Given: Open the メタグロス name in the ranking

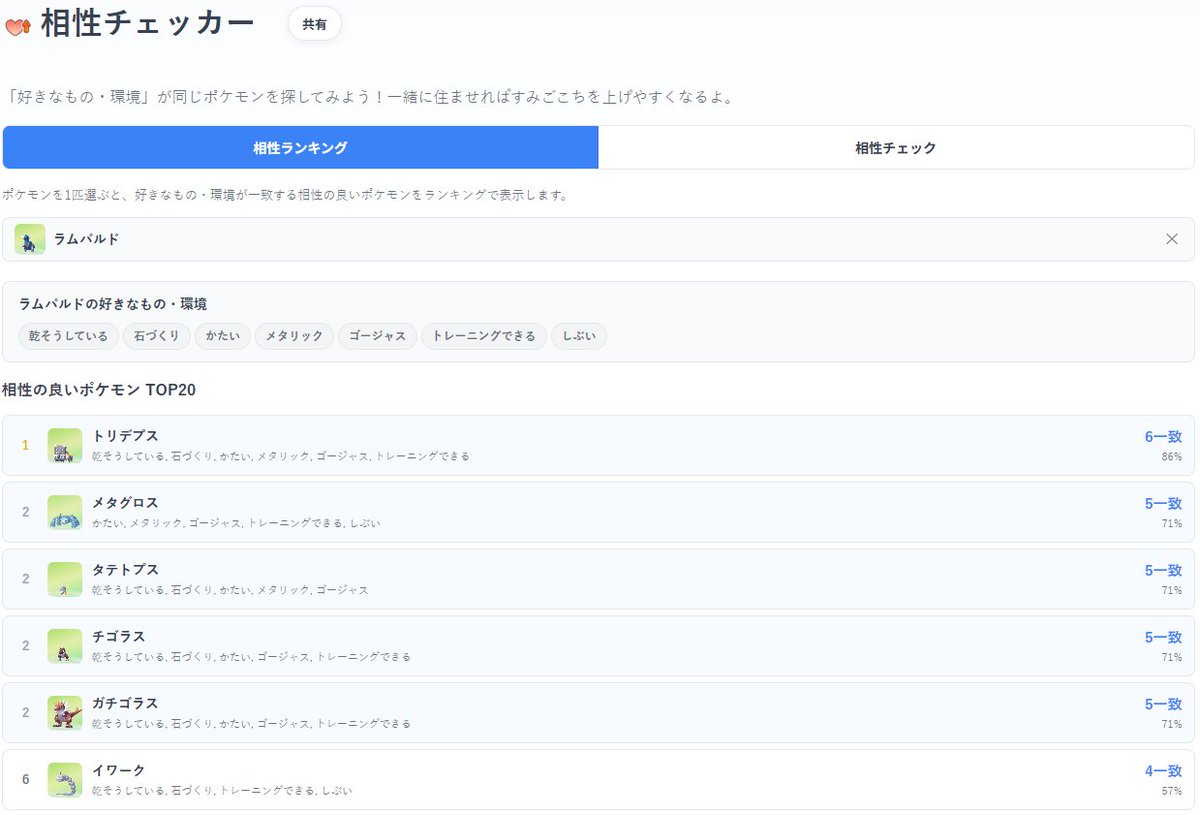Looking at the screenshot, I should 125,503.
